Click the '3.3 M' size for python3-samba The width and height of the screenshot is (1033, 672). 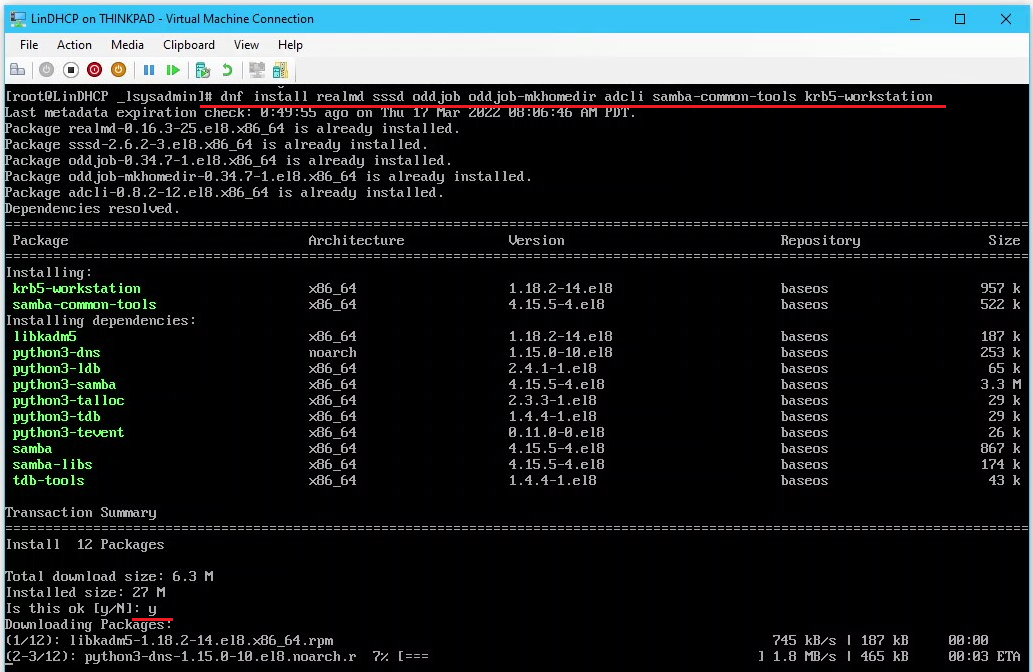click(1000, 385)
